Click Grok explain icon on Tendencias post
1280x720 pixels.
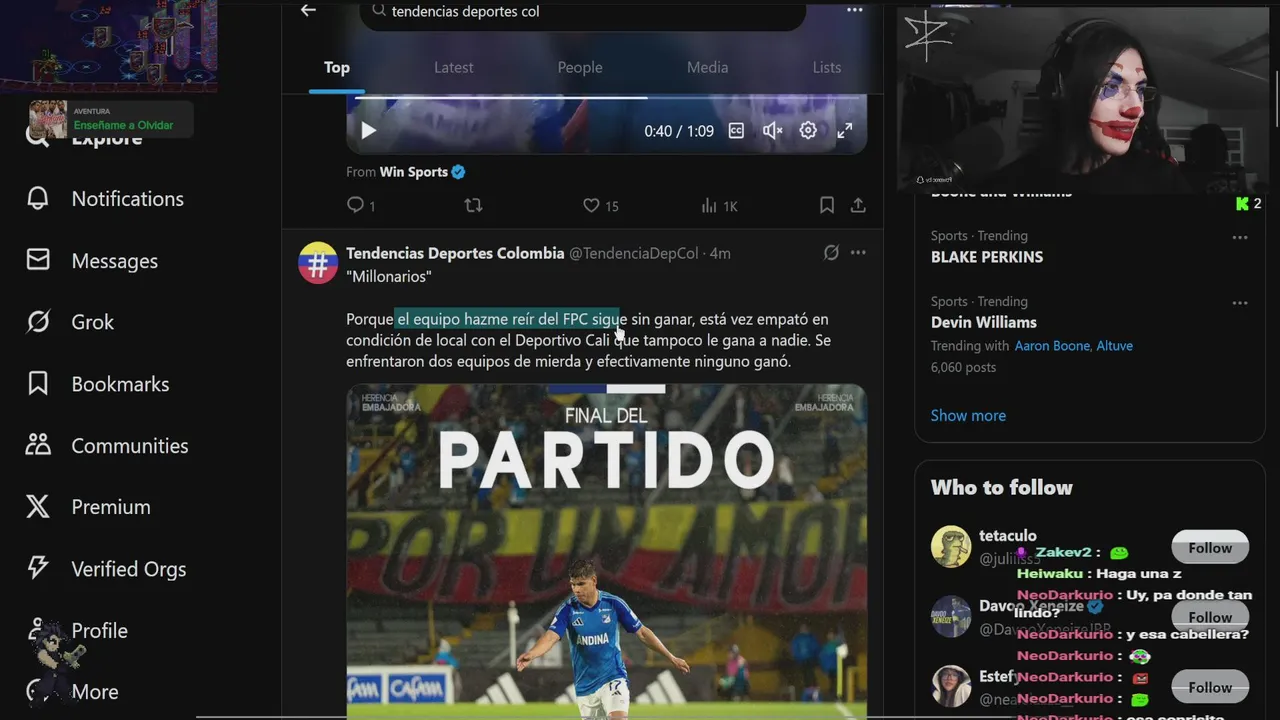(831, 253)
